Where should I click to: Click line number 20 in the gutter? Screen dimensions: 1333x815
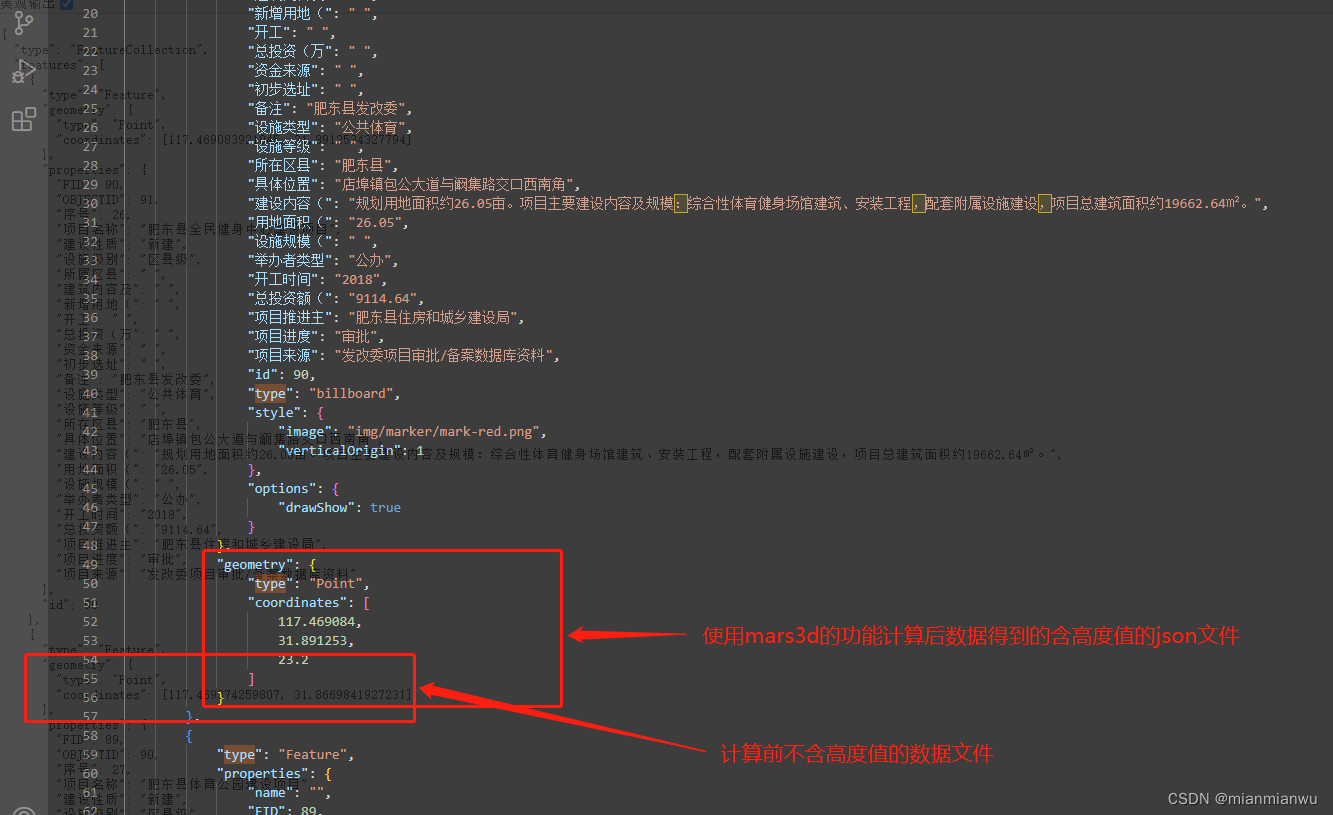[90, 14]
